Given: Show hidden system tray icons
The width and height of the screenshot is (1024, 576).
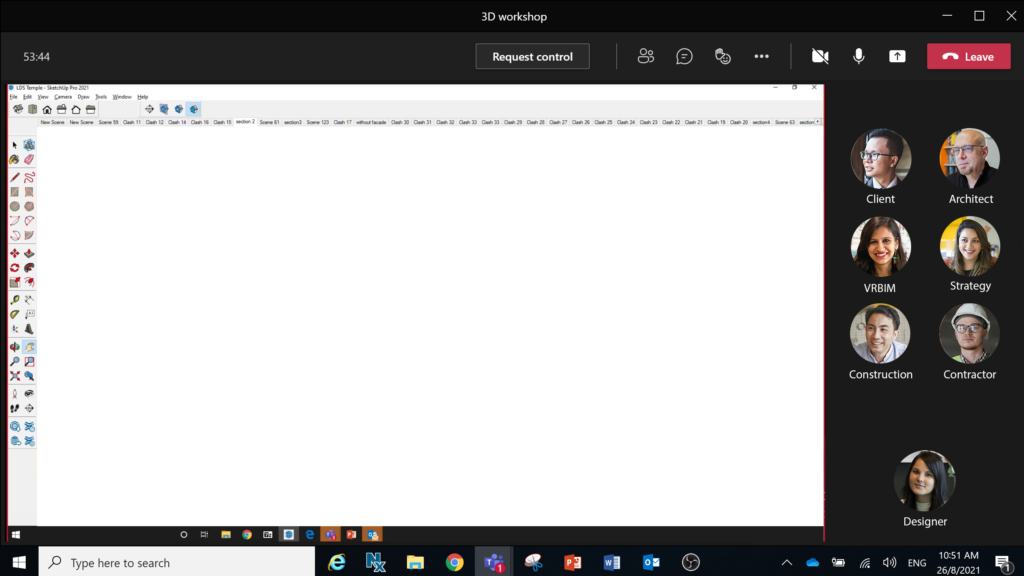Looking at the screenshot, I should (787, 563).
